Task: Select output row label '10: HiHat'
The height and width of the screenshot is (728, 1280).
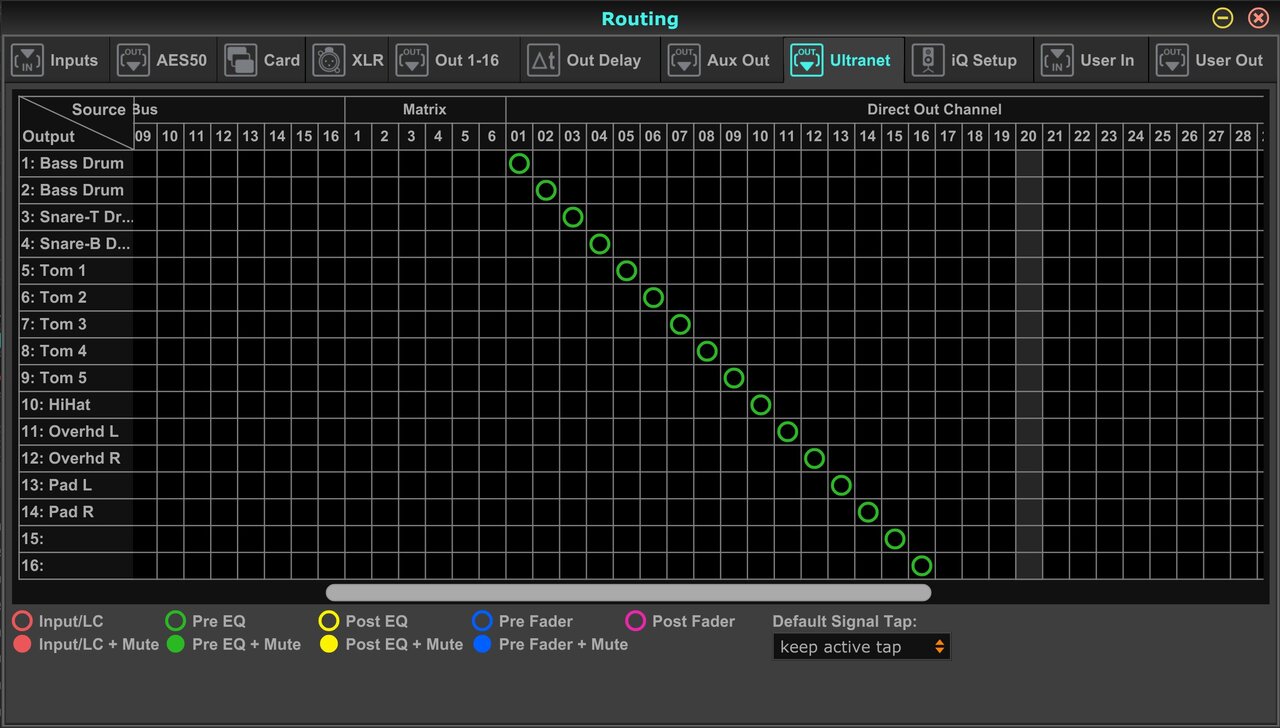Action: tap(76, 405)
